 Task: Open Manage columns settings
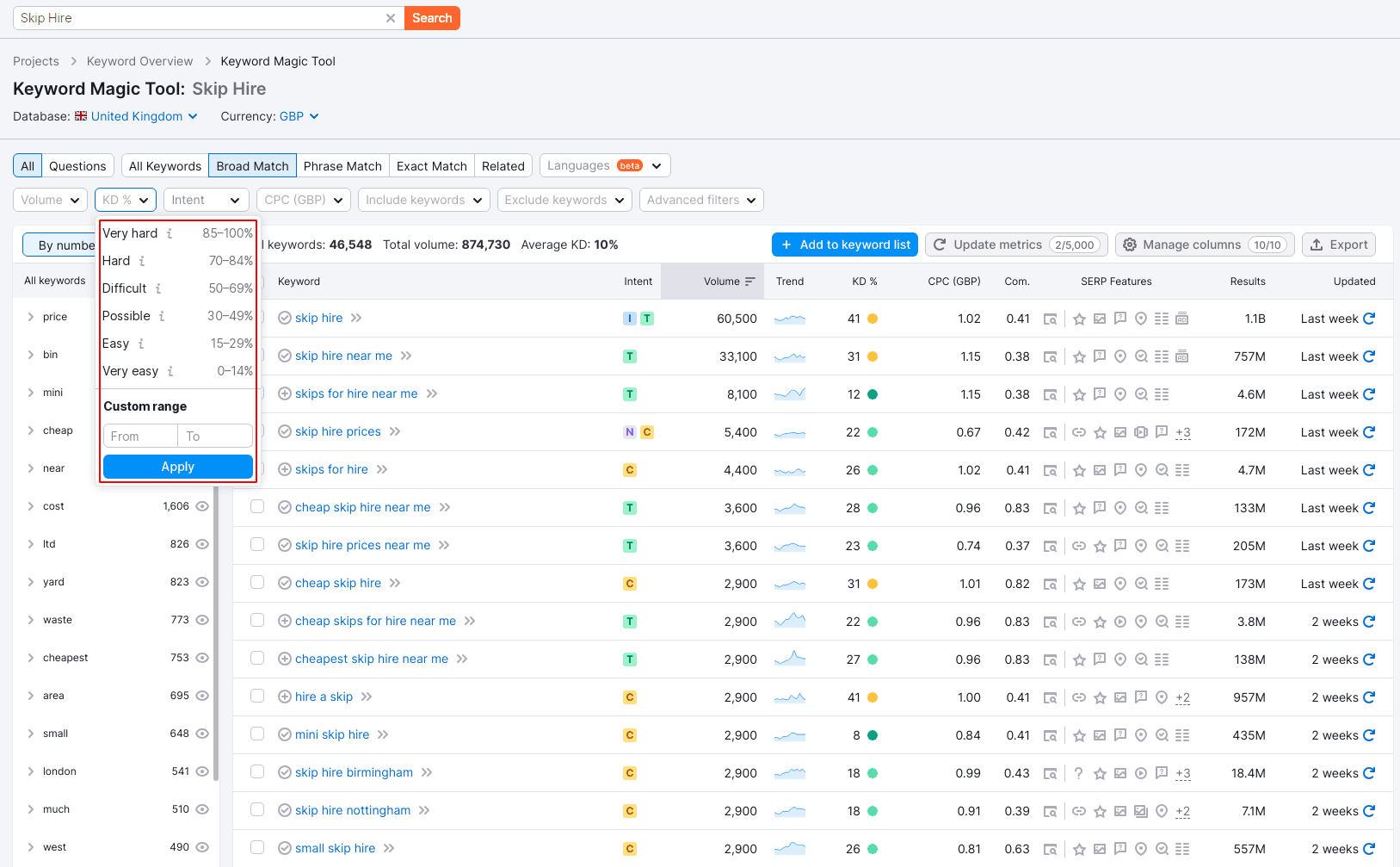pyautogui.click(x=1205, y=245)
